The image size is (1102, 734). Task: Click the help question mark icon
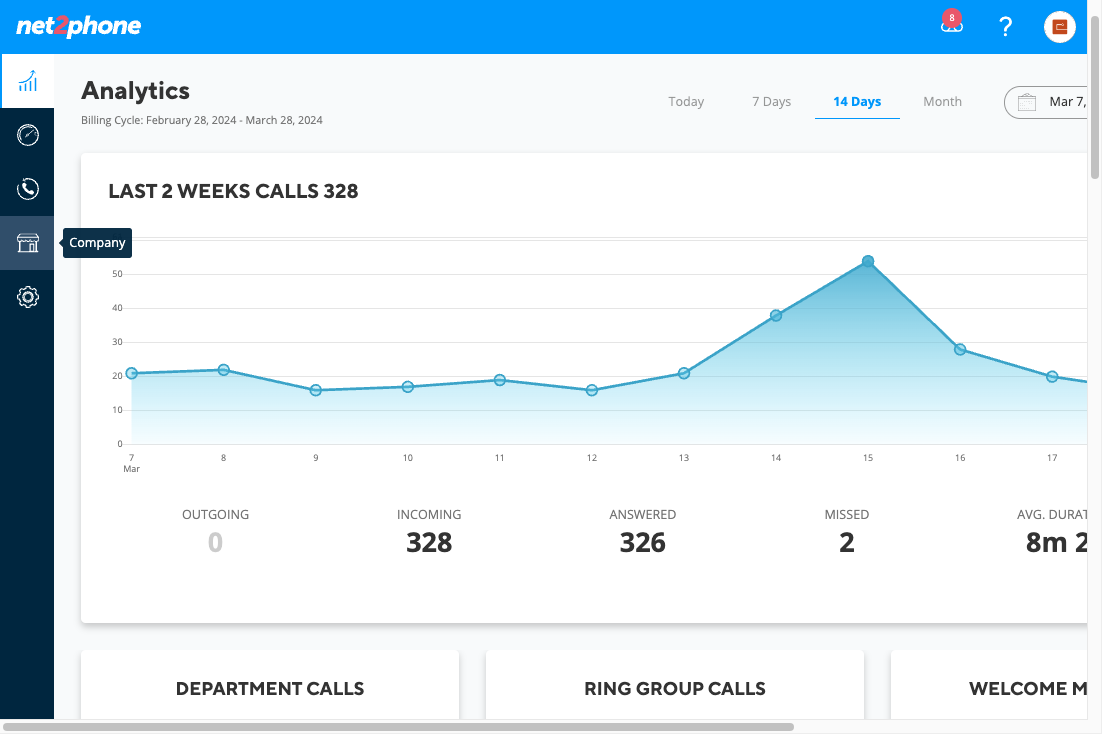tap(1006, 27)
